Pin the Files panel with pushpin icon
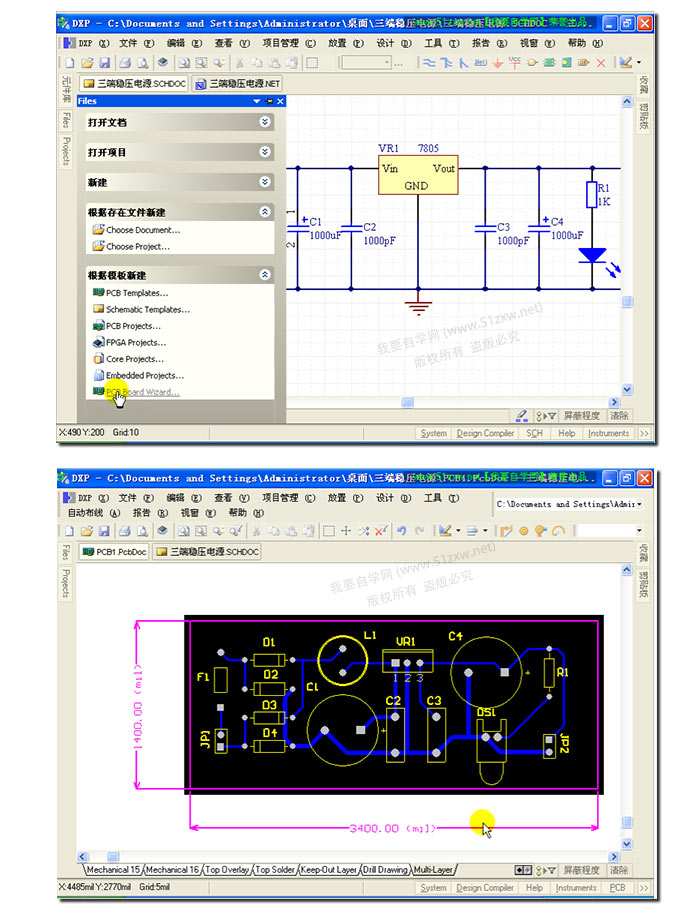The height and width of the screenshot is (919, 700). point(269,101)
